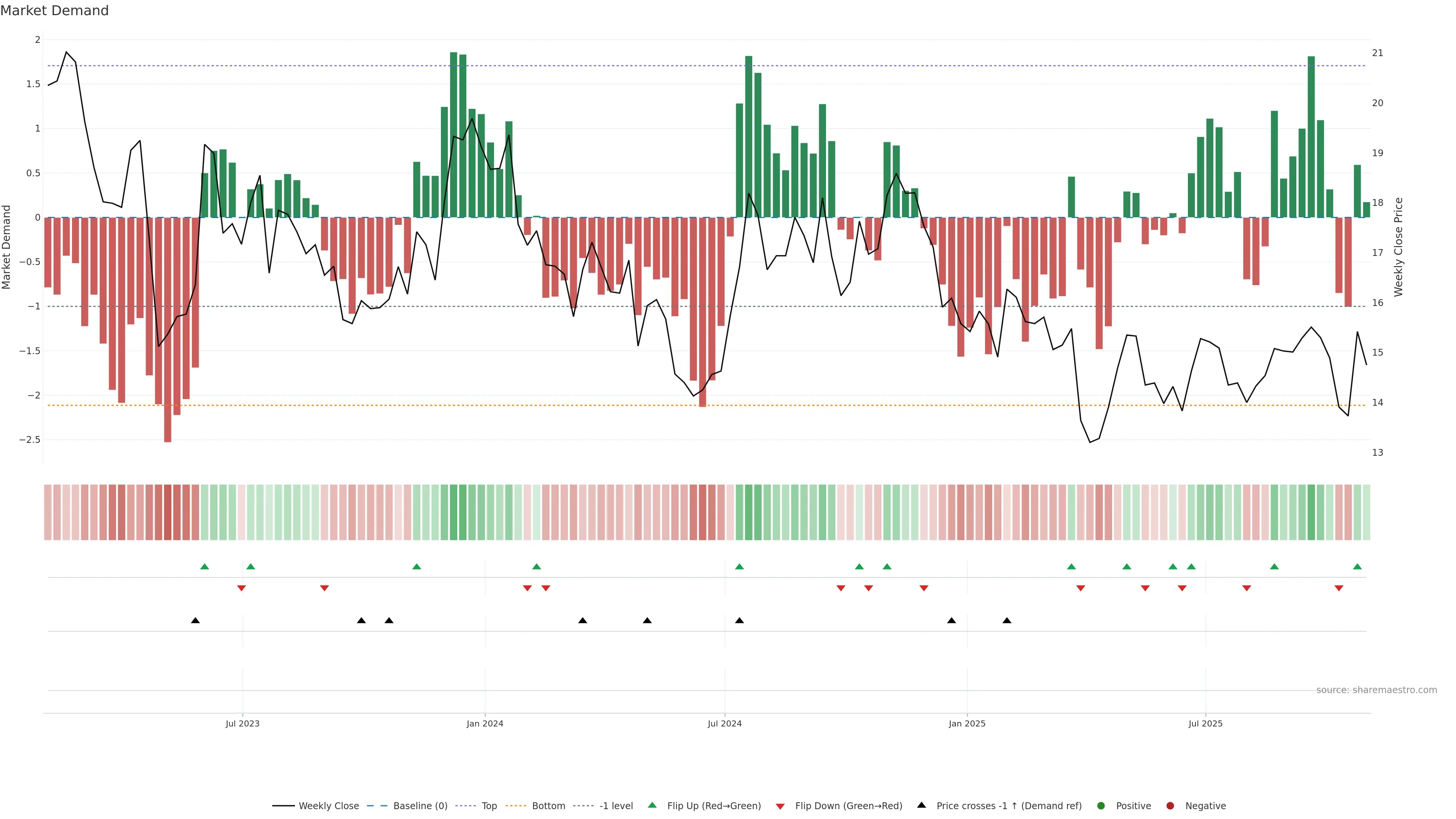
Task: Click the last green Flip Up marker
Action: (x=1357, y=566)
